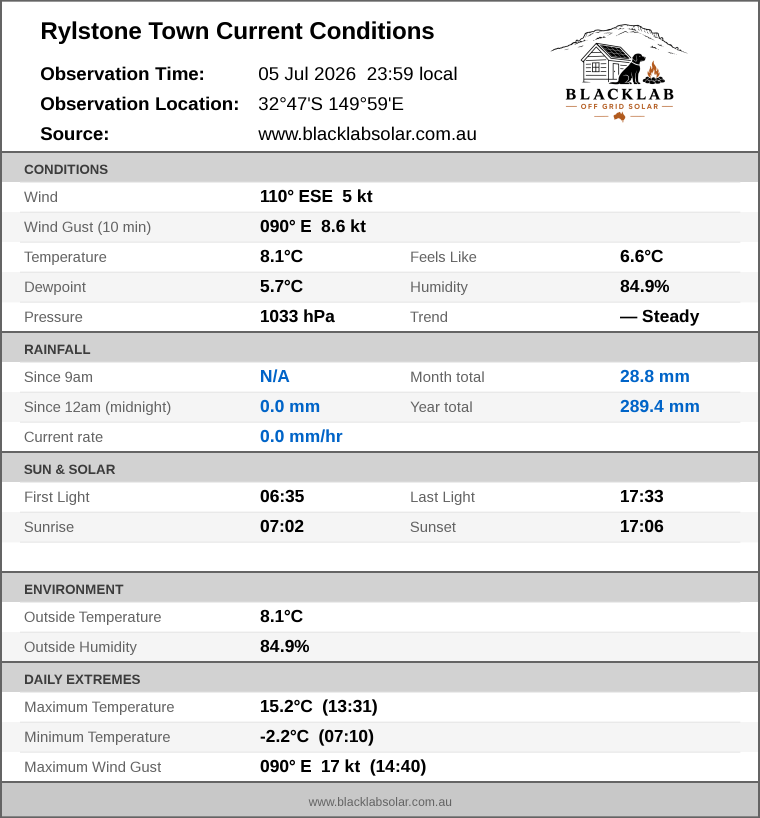Select the Pressure value 1033 hPa
This screenshot has width=760, height=818.
point(297,317)
